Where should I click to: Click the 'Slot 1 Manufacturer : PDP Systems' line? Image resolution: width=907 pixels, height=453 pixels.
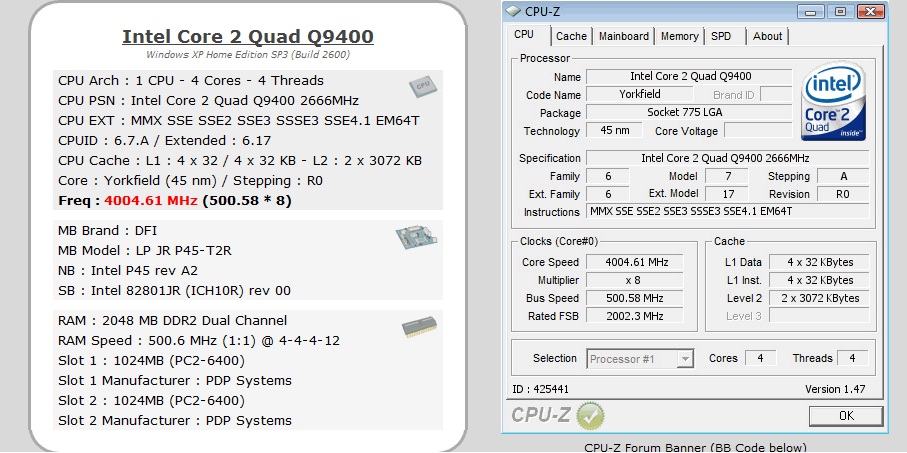click(x=175, y=381)
